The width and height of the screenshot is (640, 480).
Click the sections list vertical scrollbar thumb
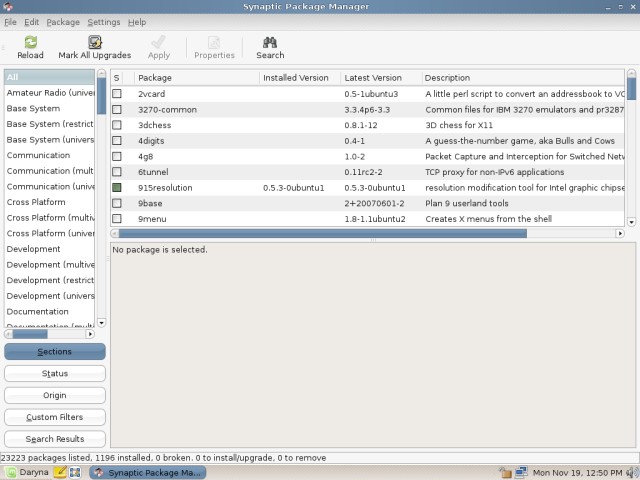(x=101, y=96)
